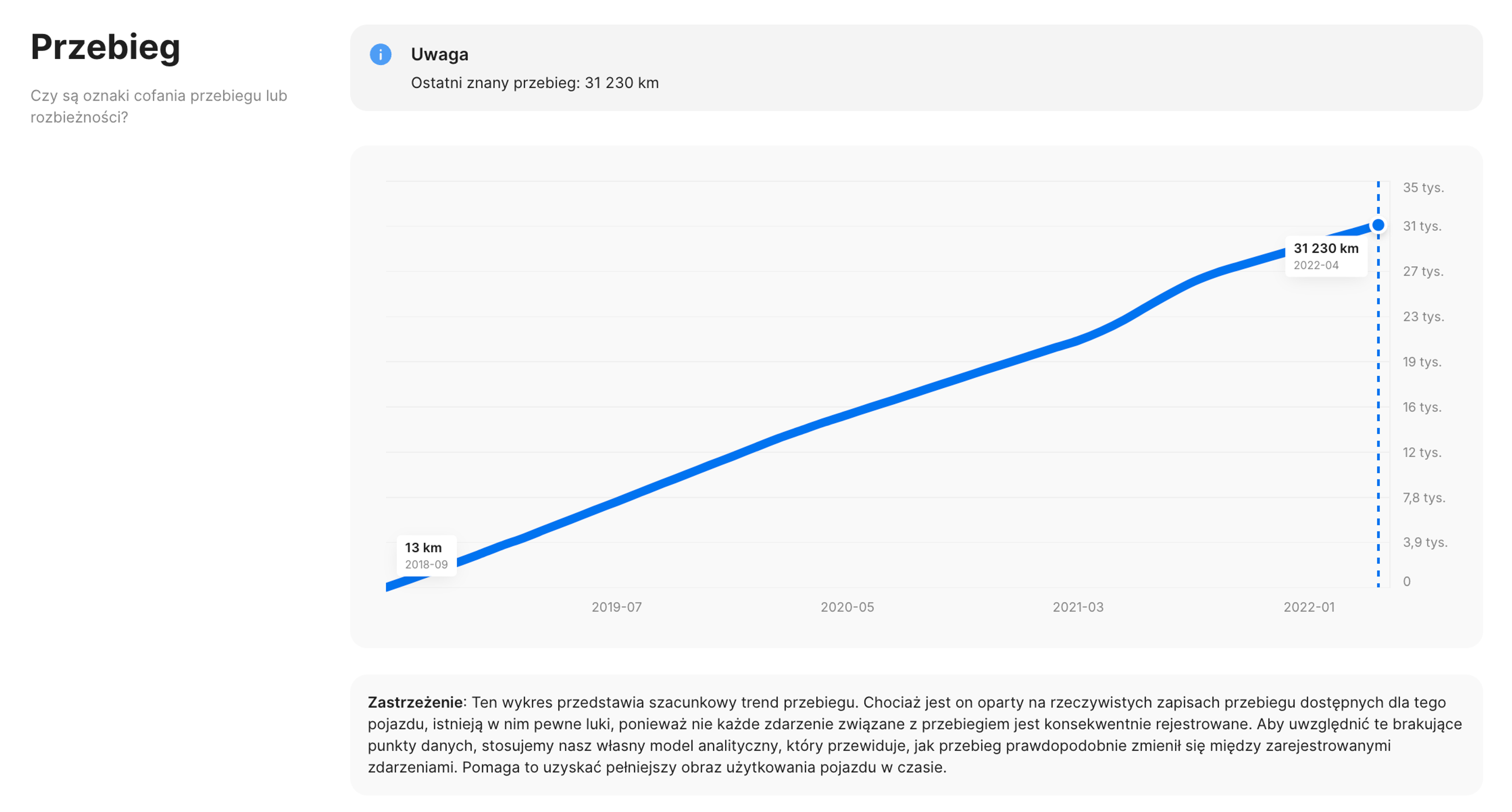1512x812 pixels.
Task: Click the 2022-01 x-axis label
Action: [1308, 607]
